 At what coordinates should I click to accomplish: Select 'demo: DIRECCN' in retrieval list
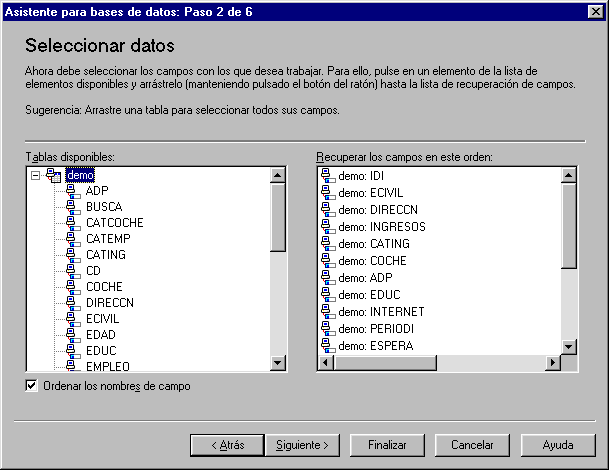point(378,210)
